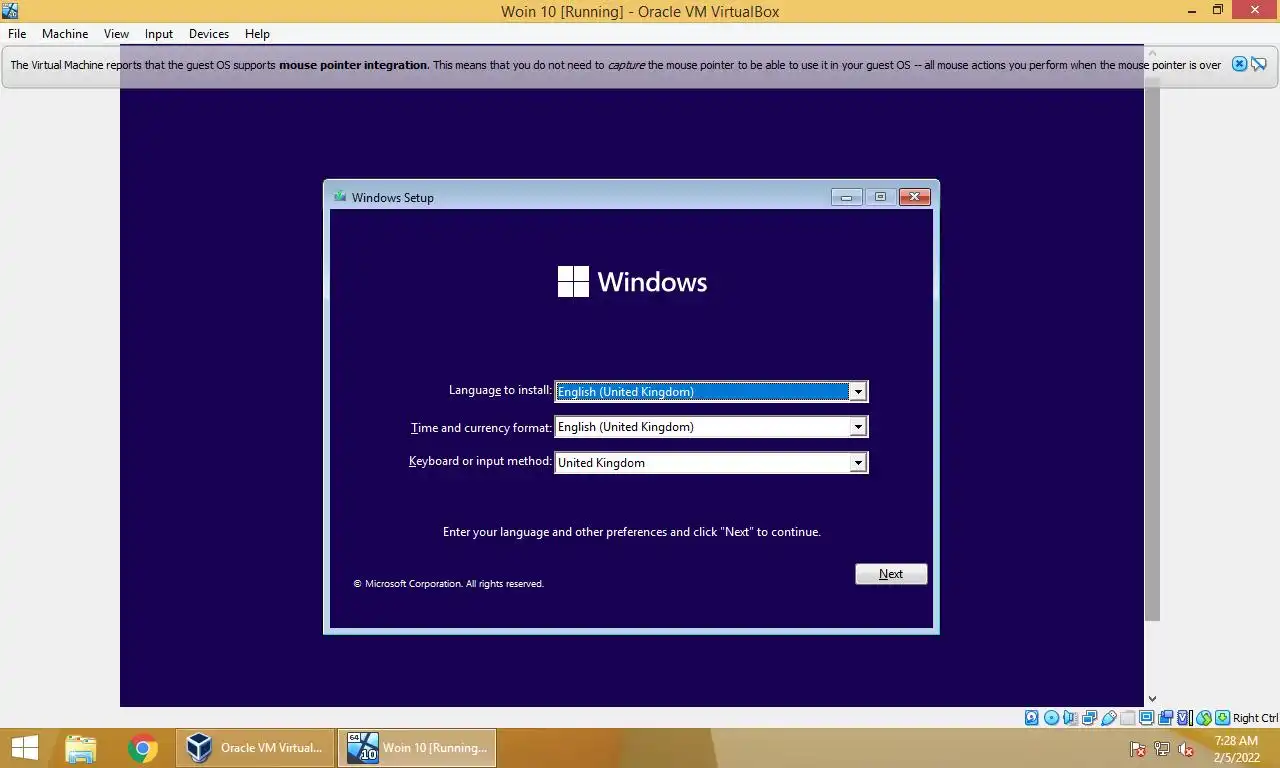The width and height of the screenshot is (1280, 768).
Task: Open the Windows Start button
Action: (x=25, y=748)
